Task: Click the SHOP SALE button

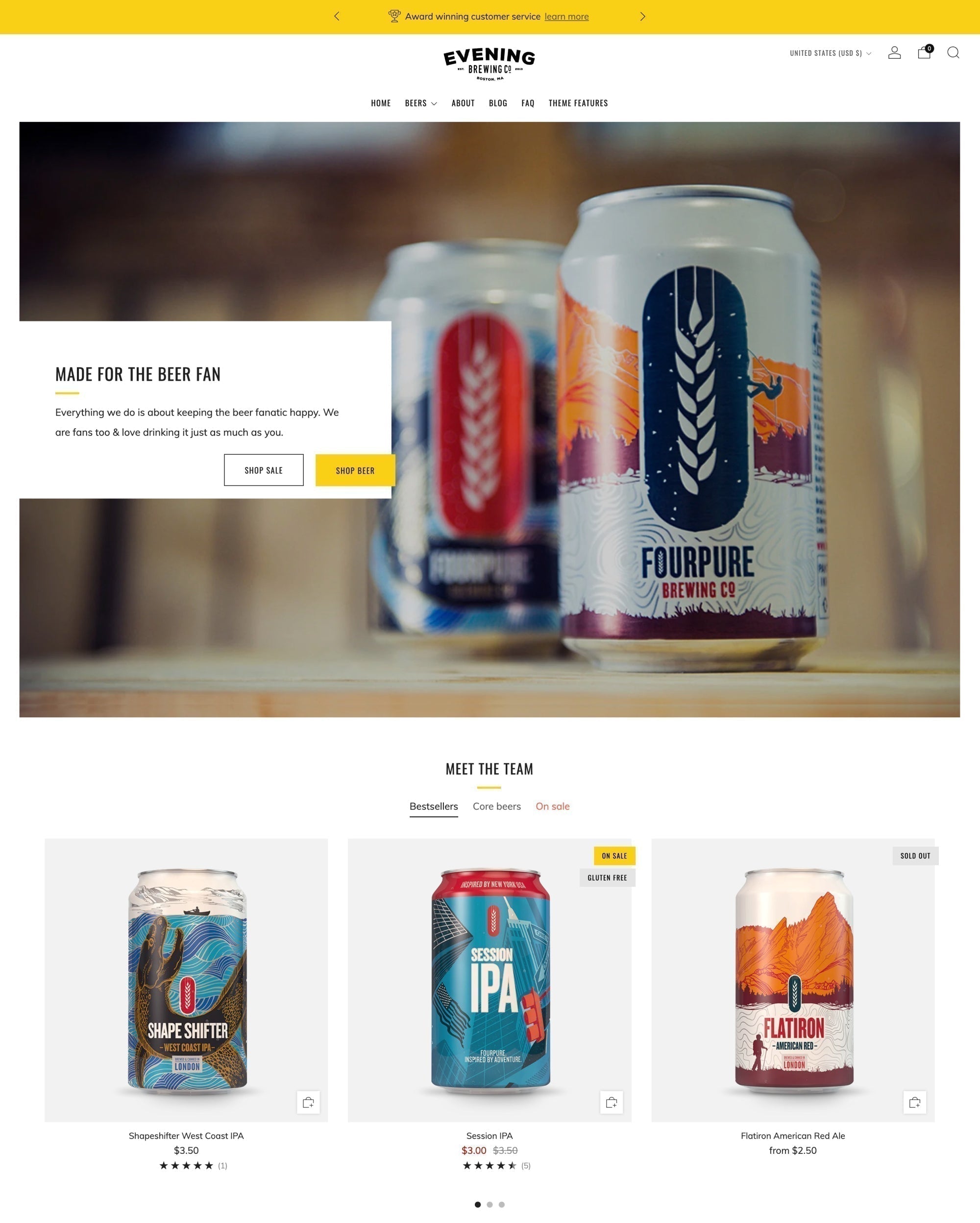Action: pos(263,470)
